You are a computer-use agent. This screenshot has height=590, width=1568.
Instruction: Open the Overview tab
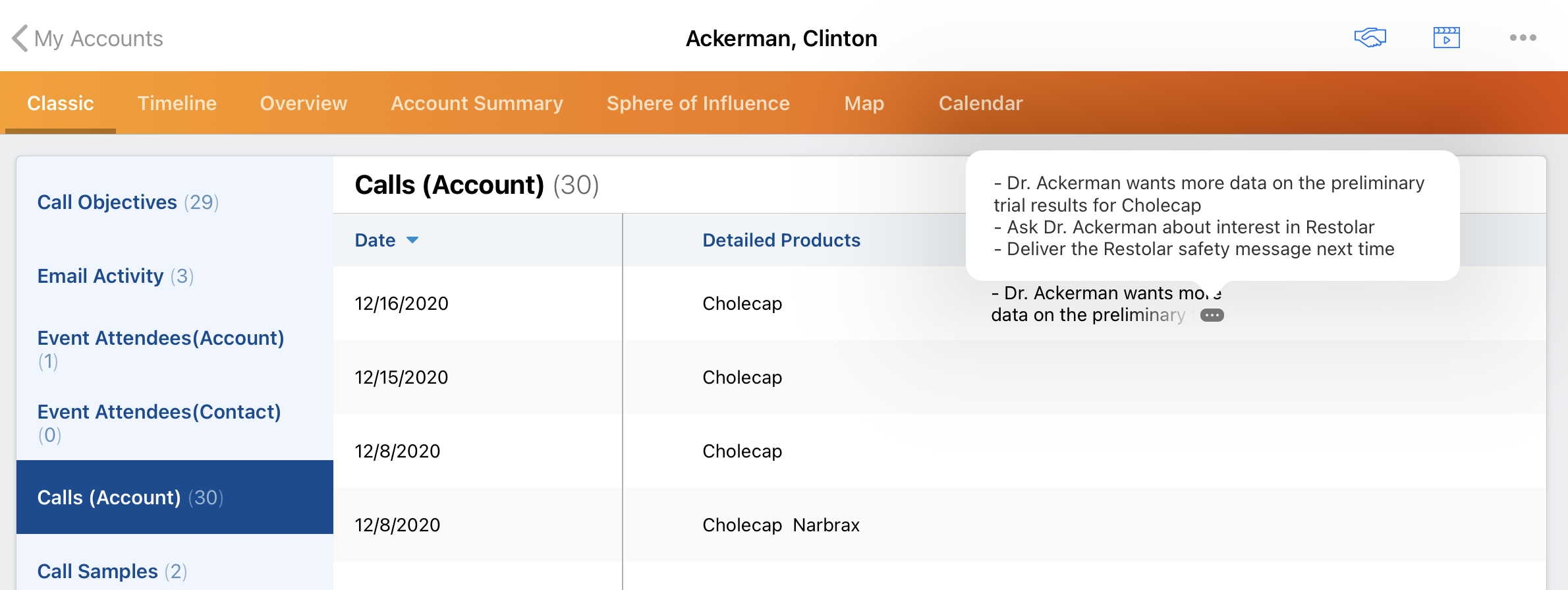click(303, 103)
